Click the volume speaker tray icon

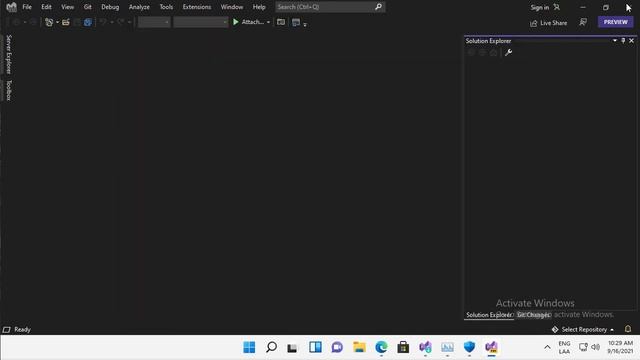tap(596, 347)
